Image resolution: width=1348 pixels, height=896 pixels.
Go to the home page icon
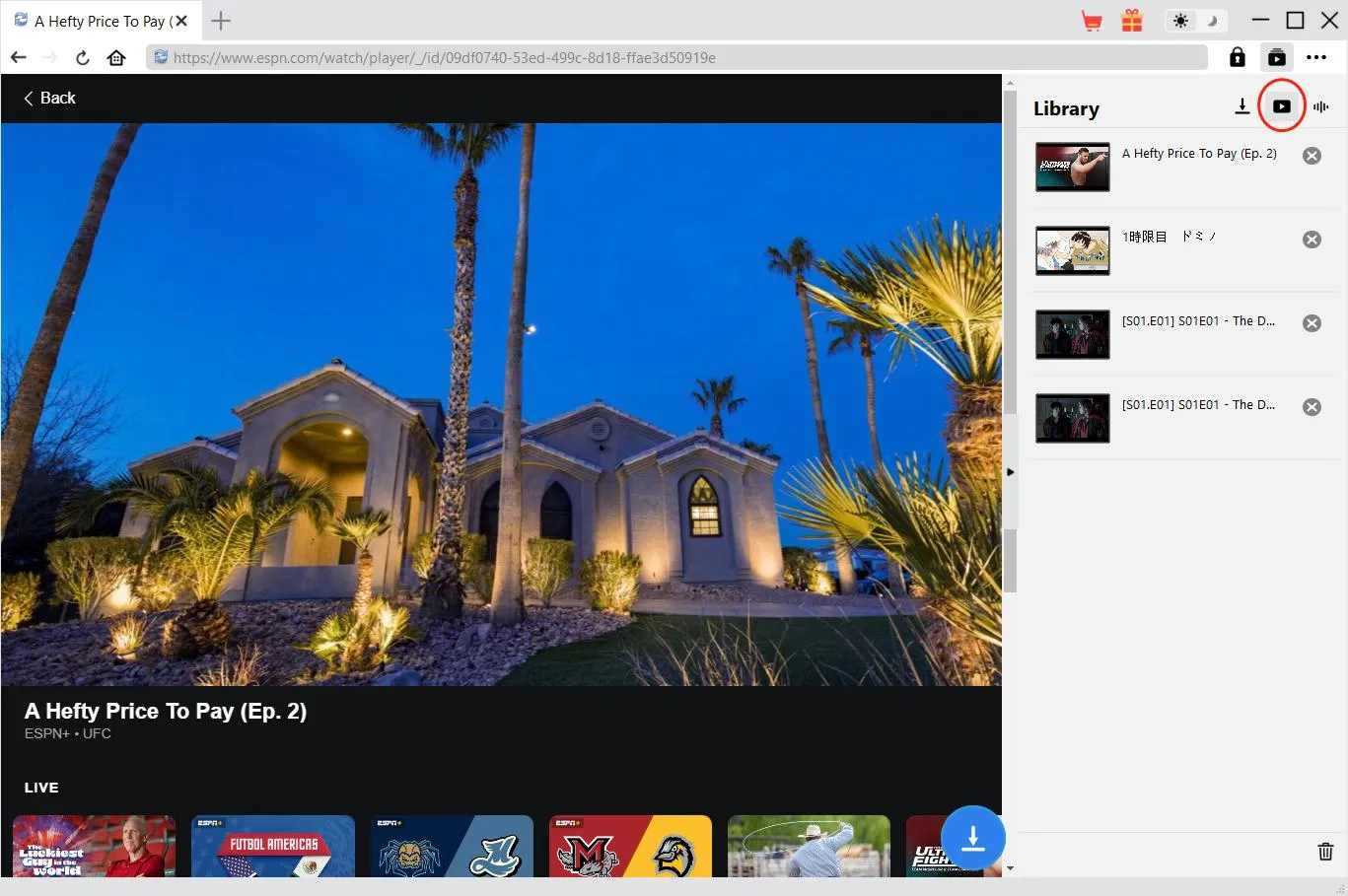pos(116,57)
